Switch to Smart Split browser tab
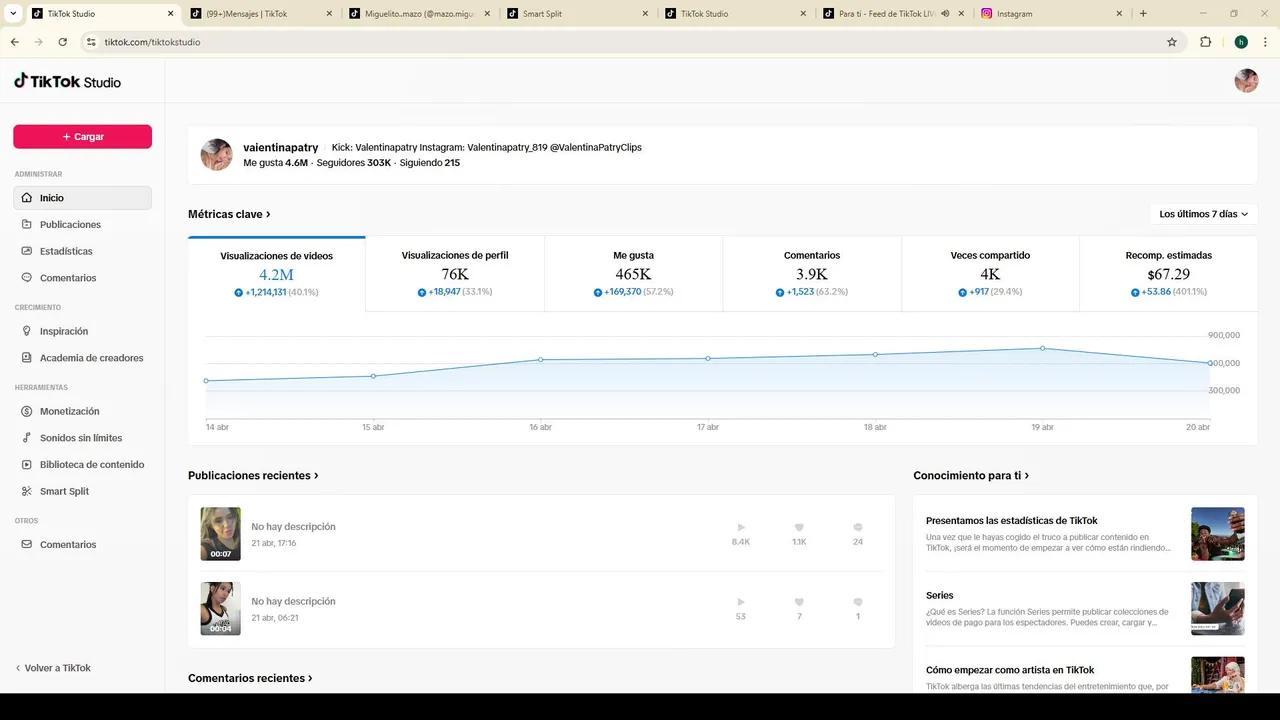This screenshot has width=1280, height=720. [x=578, y=14]
